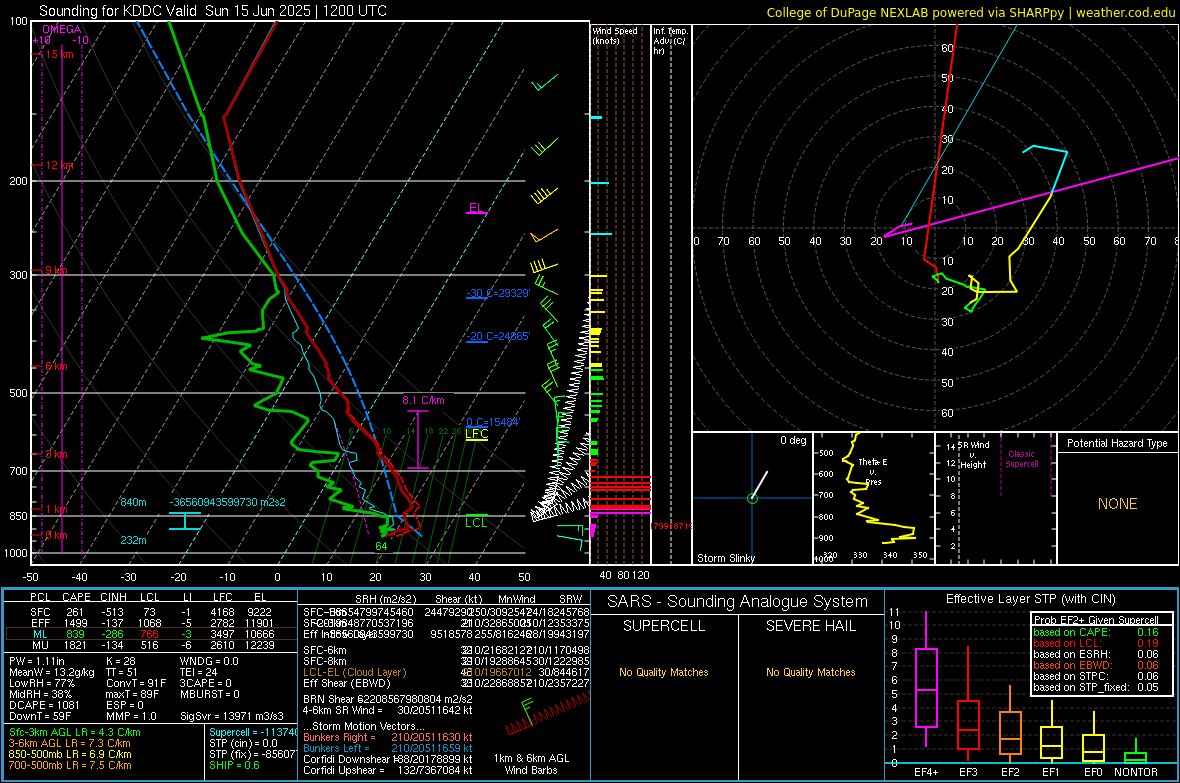Click the 'Inf. Temp. Adv.' panel header
This screenshot has height=783, width=1180.
pos(670,41)
